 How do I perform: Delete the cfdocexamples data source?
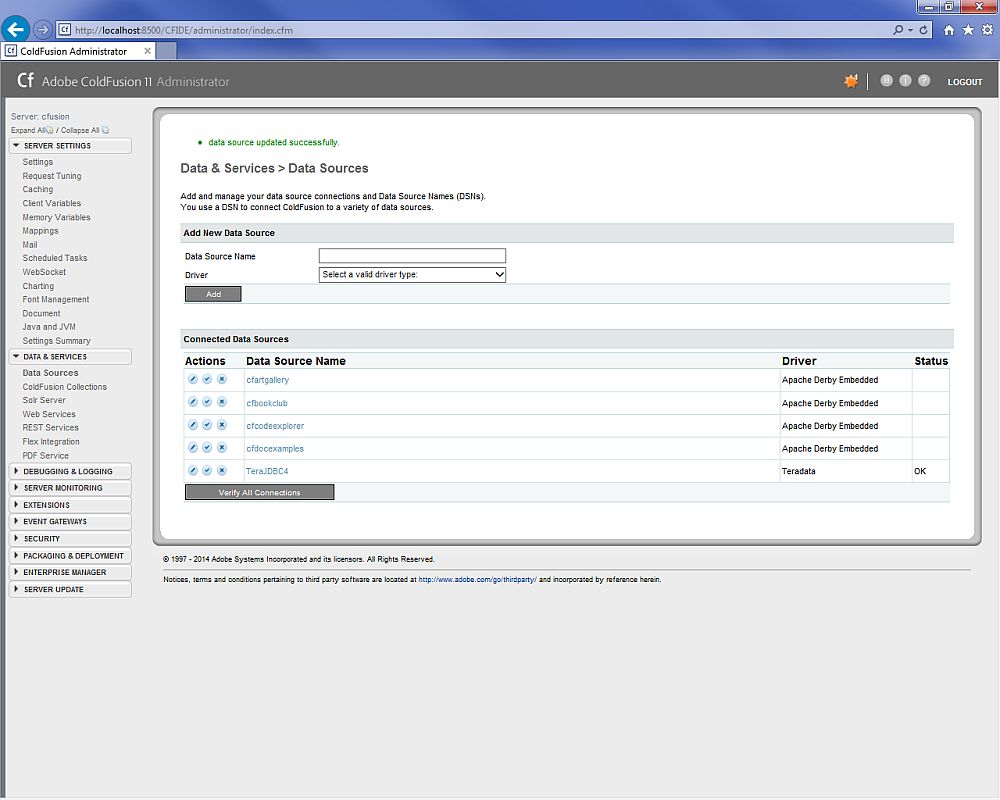pyautogui.click(x=222, y=448)
